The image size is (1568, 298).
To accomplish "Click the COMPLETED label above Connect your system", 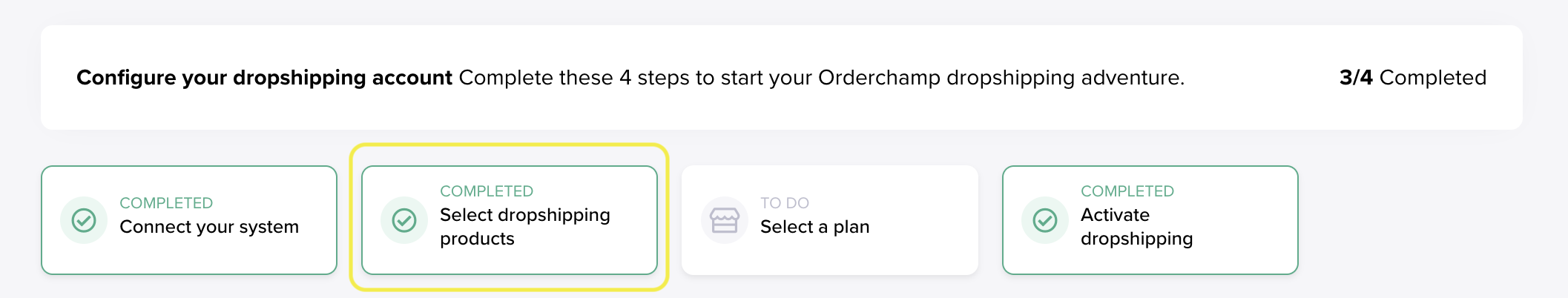I will tap(166, 203).
